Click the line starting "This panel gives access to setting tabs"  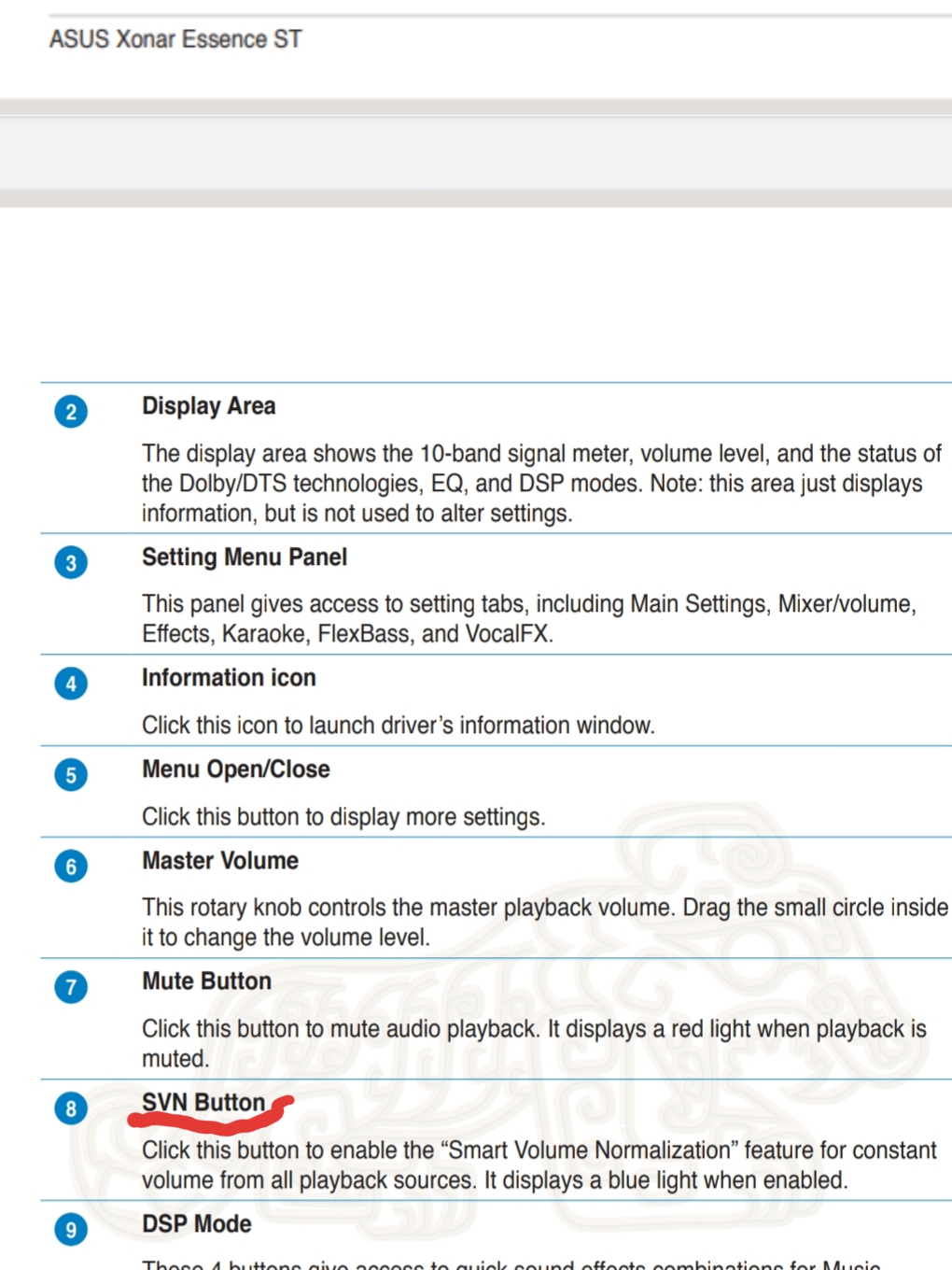(529, 604)
